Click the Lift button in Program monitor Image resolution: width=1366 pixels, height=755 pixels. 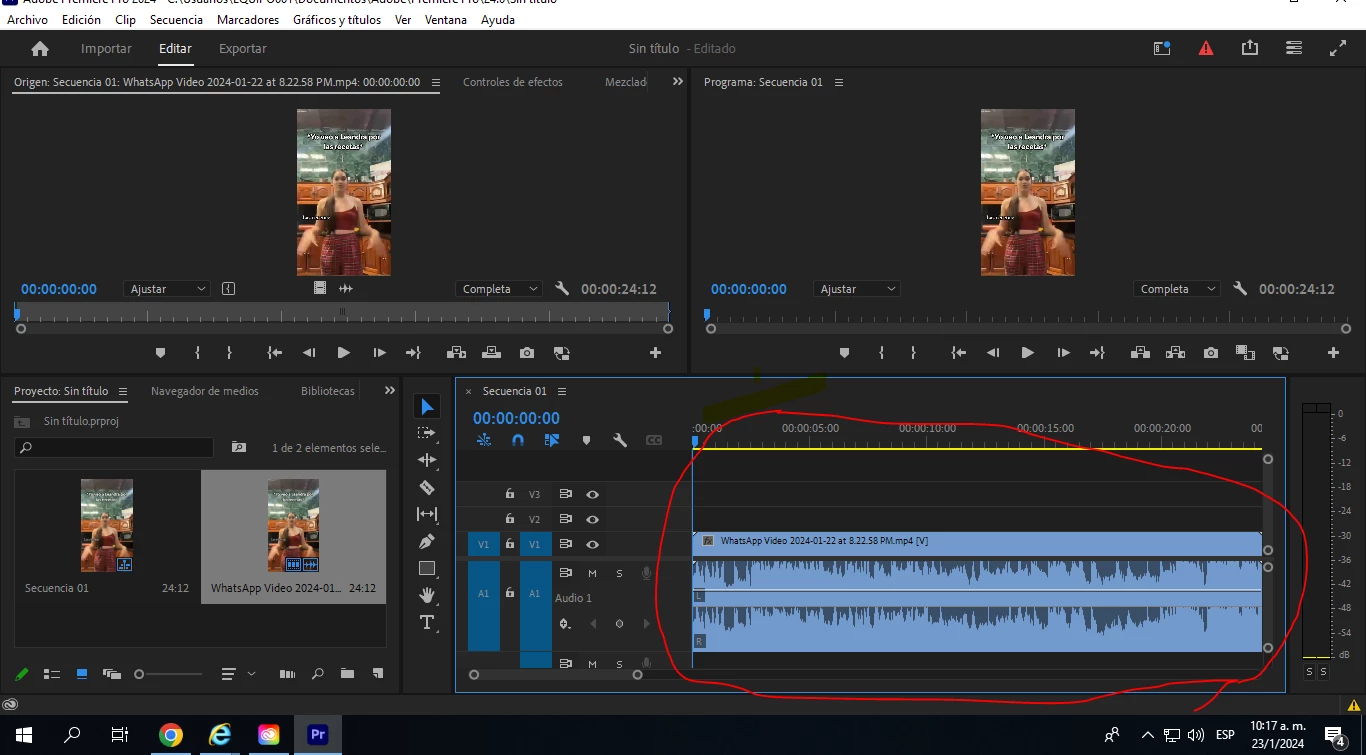coord(1139,353)
